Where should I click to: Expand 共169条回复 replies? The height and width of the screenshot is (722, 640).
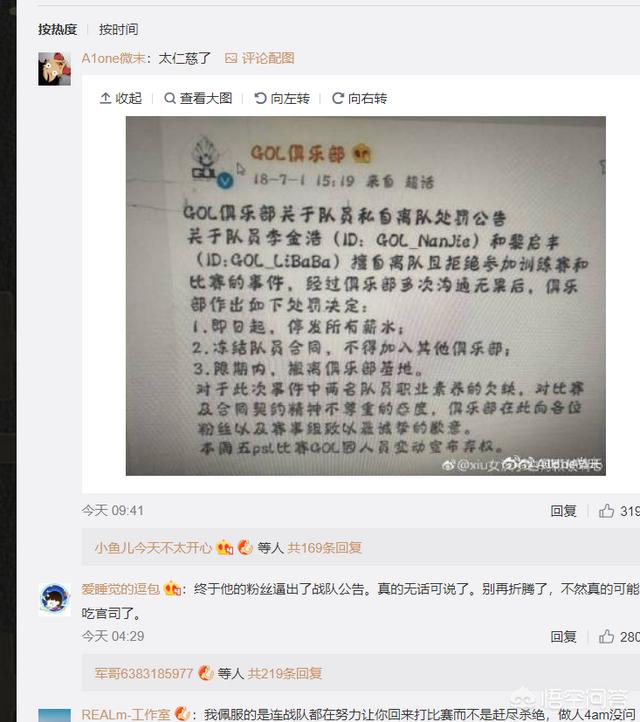[x=325, y=547]
